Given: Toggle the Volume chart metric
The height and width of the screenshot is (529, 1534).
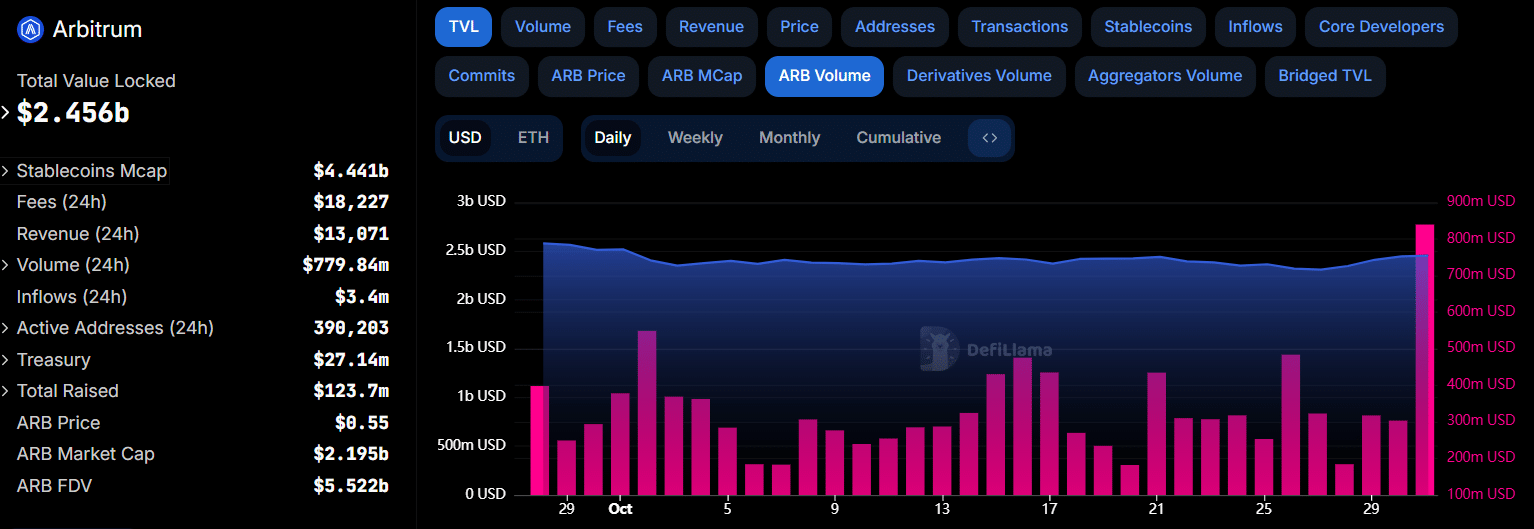Looking at the screenshot, I should tap(543, 27).
